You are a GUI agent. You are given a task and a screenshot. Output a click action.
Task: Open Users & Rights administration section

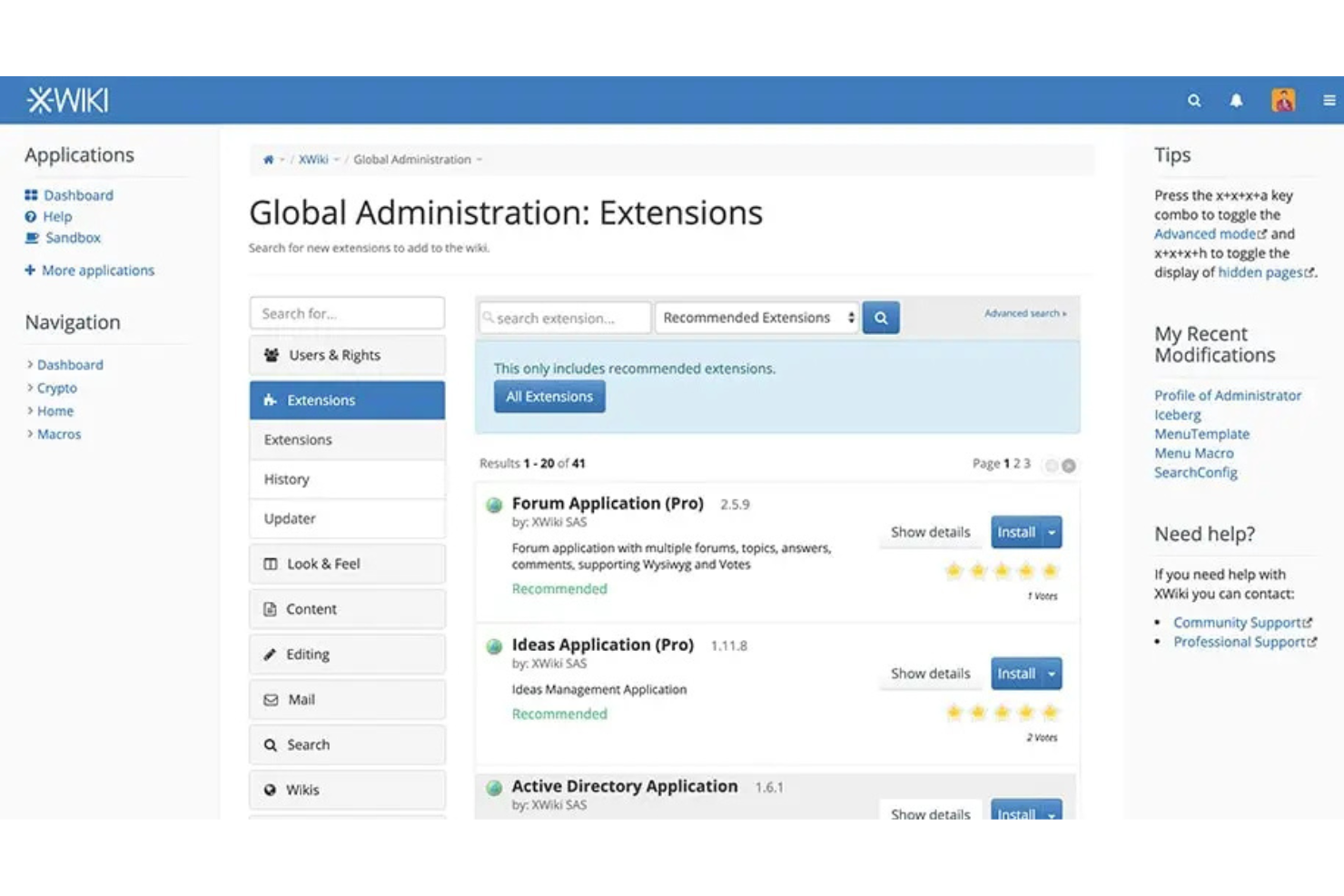[x=347, y=355]
